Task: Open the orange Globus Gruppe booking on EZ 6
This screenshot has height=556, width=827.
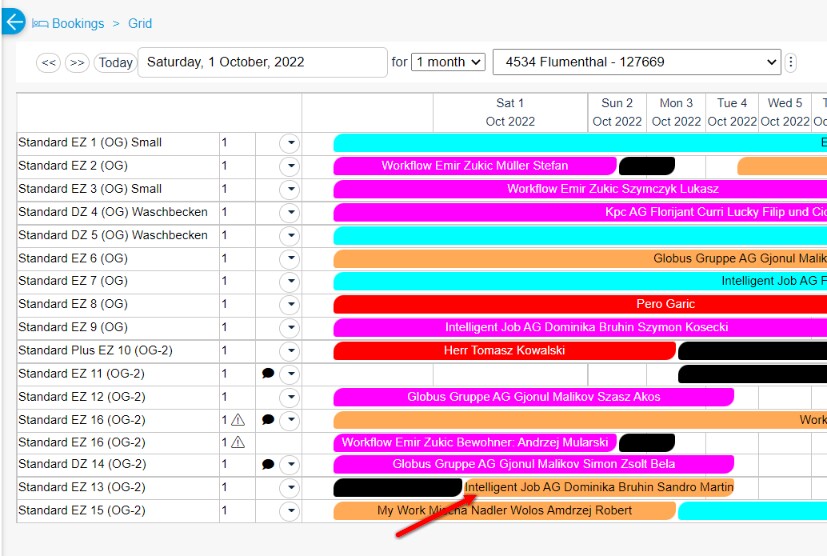Action: click(580, 258)
